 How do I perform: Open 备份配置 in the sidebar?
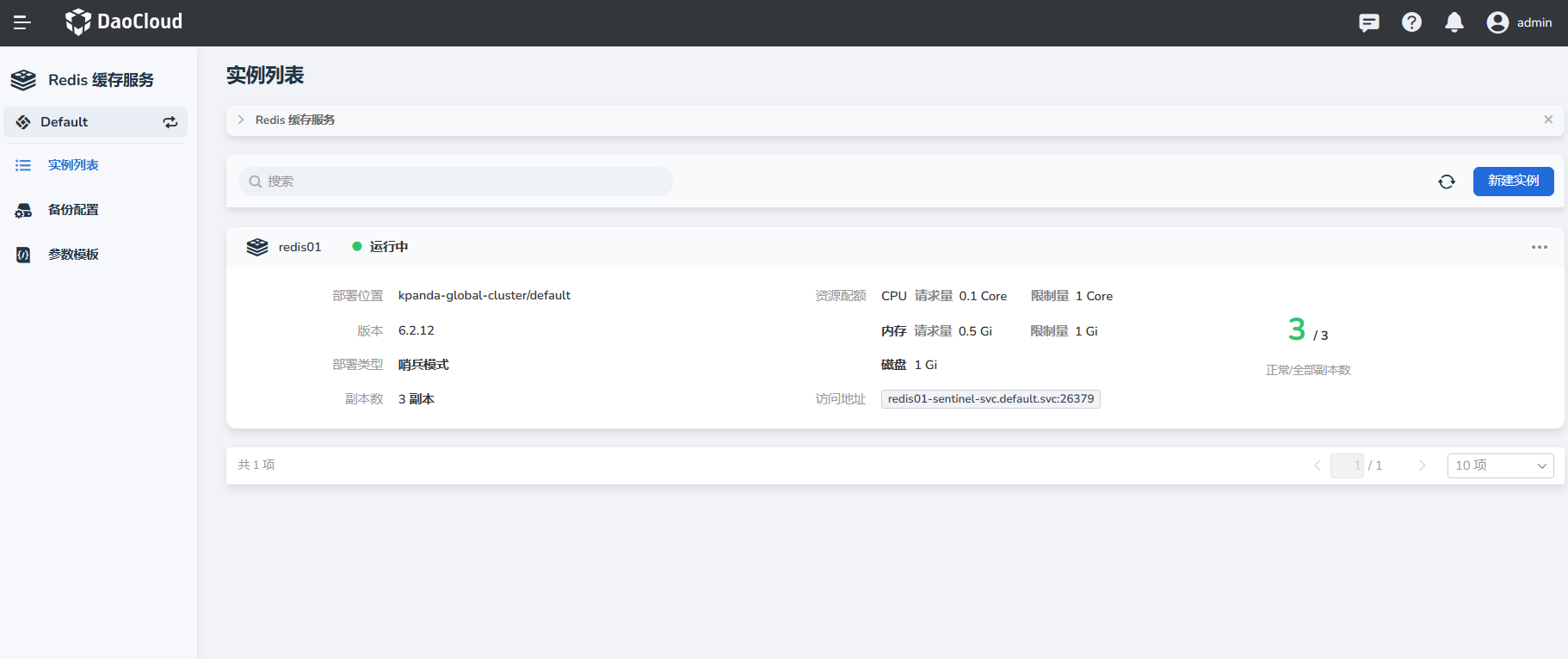pyautogui.click(x=73, y=210)
